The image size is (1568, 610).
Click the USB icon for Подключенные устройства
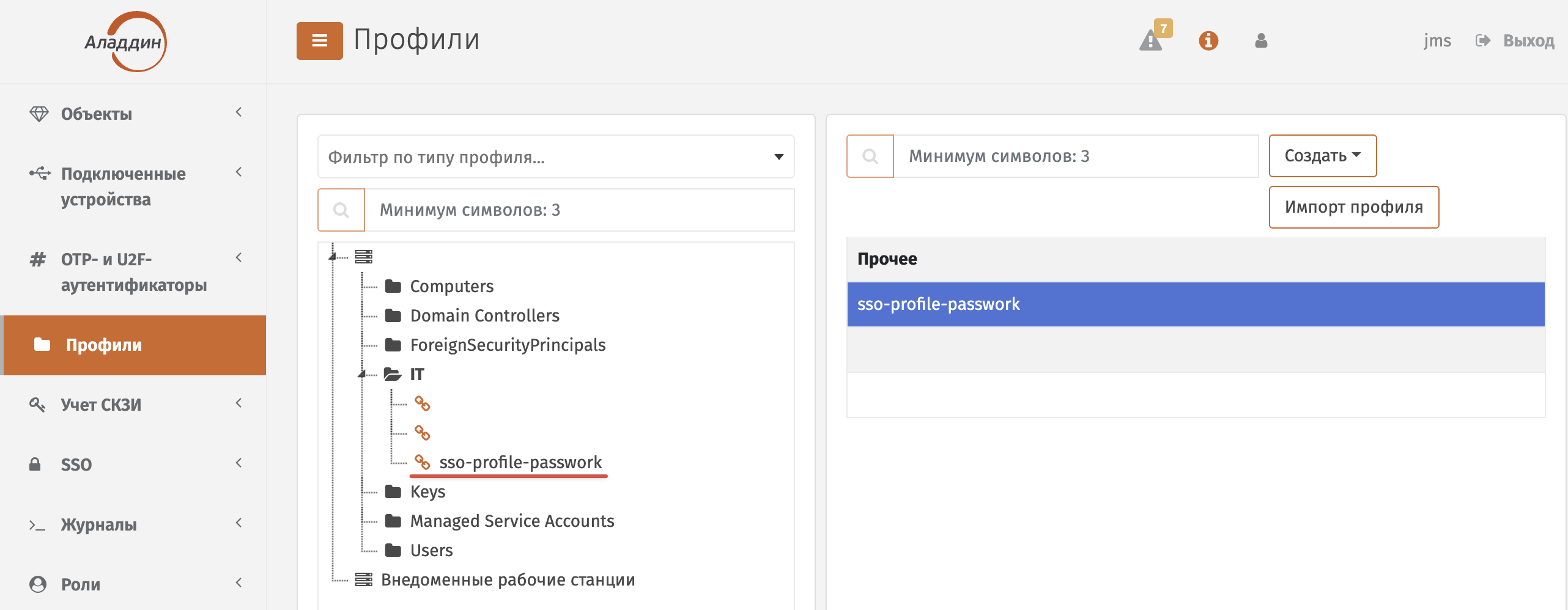tap(40, 174)
